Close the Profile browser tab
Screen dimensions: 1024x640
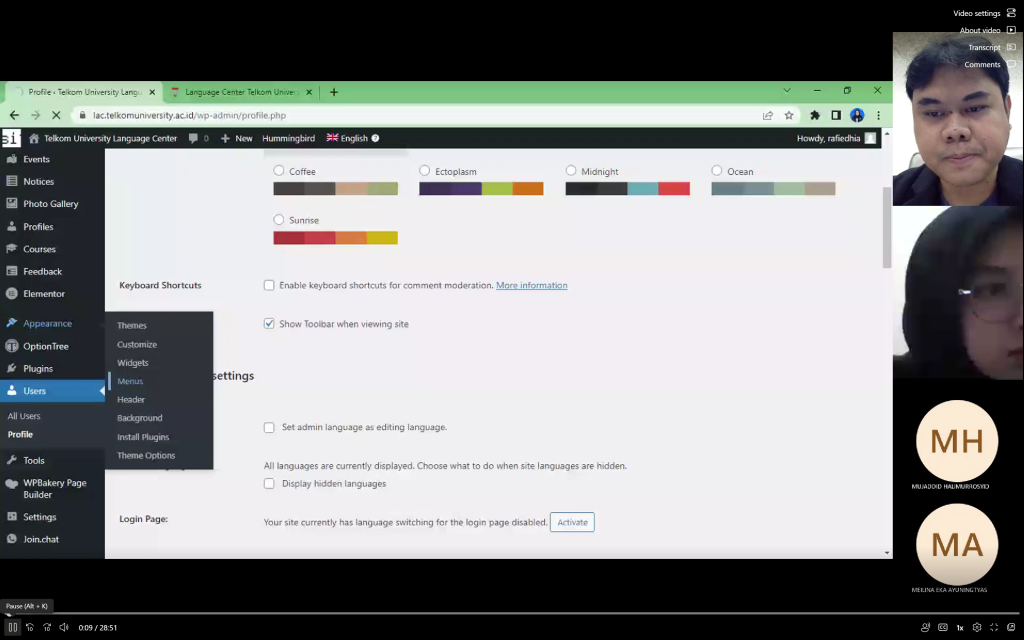click(152, 92)
